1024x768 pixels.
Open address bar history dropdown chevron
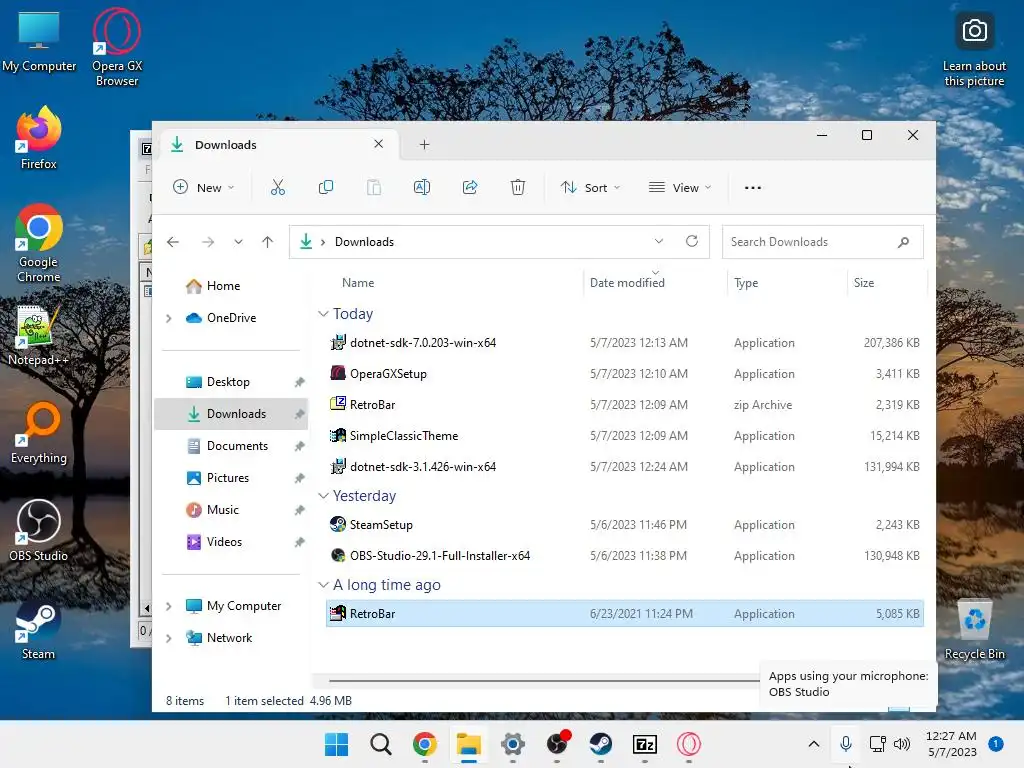click(659, 241)
